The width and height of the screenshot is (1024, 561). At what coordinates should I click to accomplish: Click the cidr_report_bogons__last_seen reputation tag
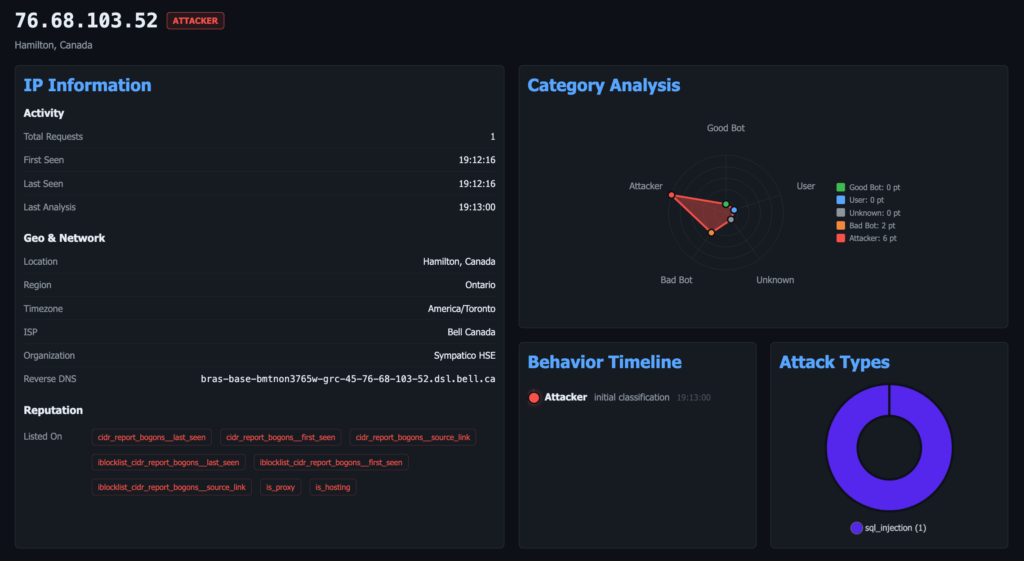[152, 437]
